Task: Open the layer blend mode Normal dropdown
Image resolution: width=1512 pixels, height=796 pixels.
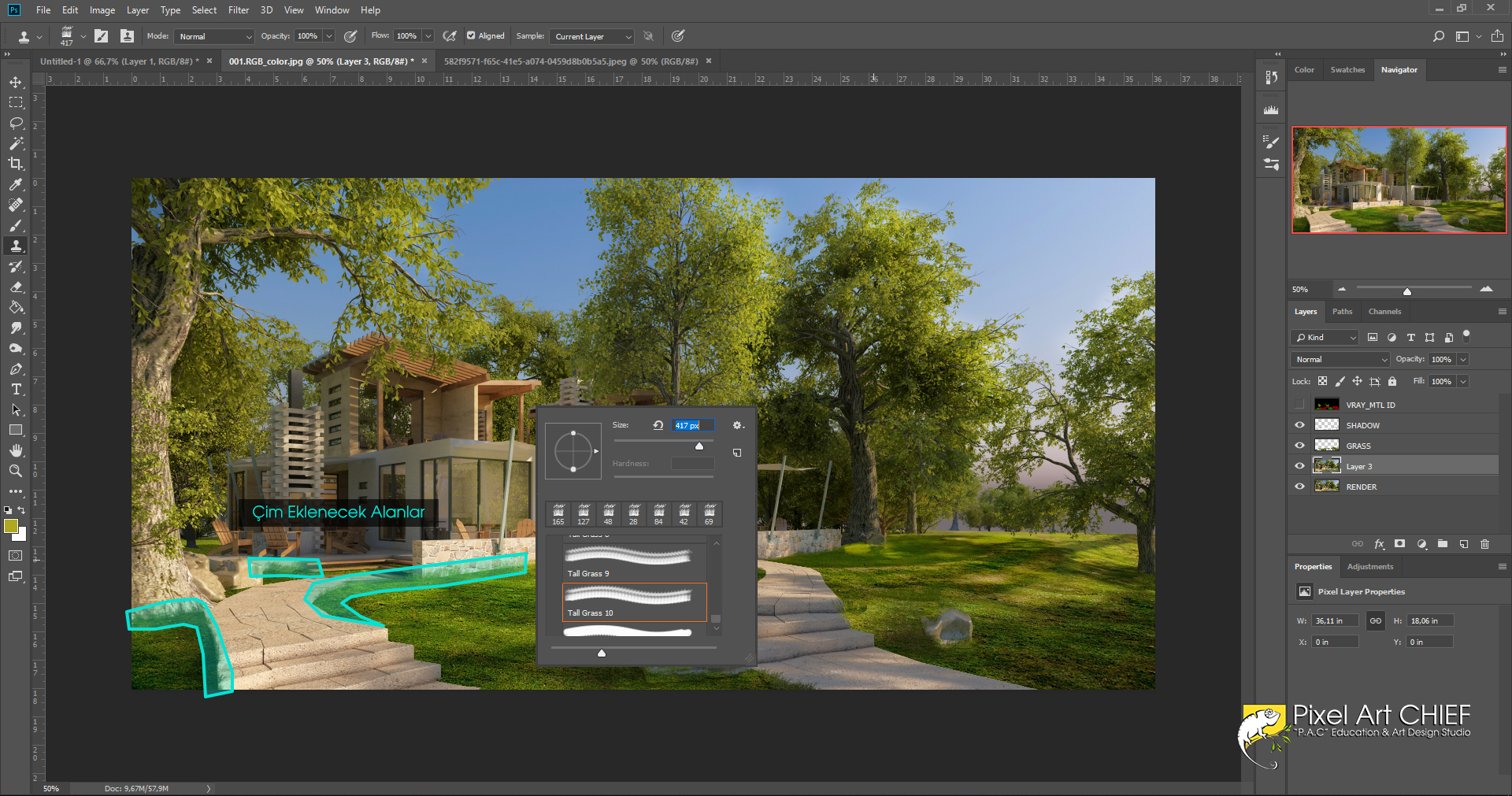Action: 1340,359
